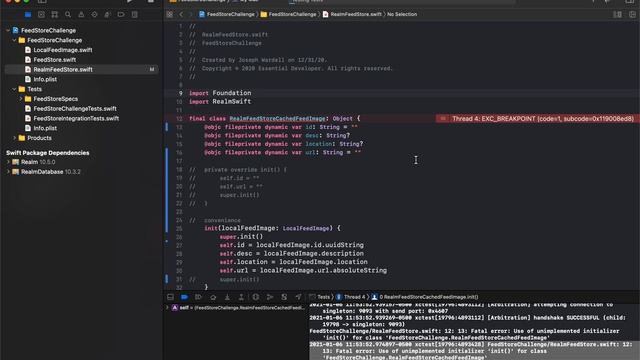Click the modified M badge on RealmFeedStore.swift
640x360 pixels.
coord(152,70)
